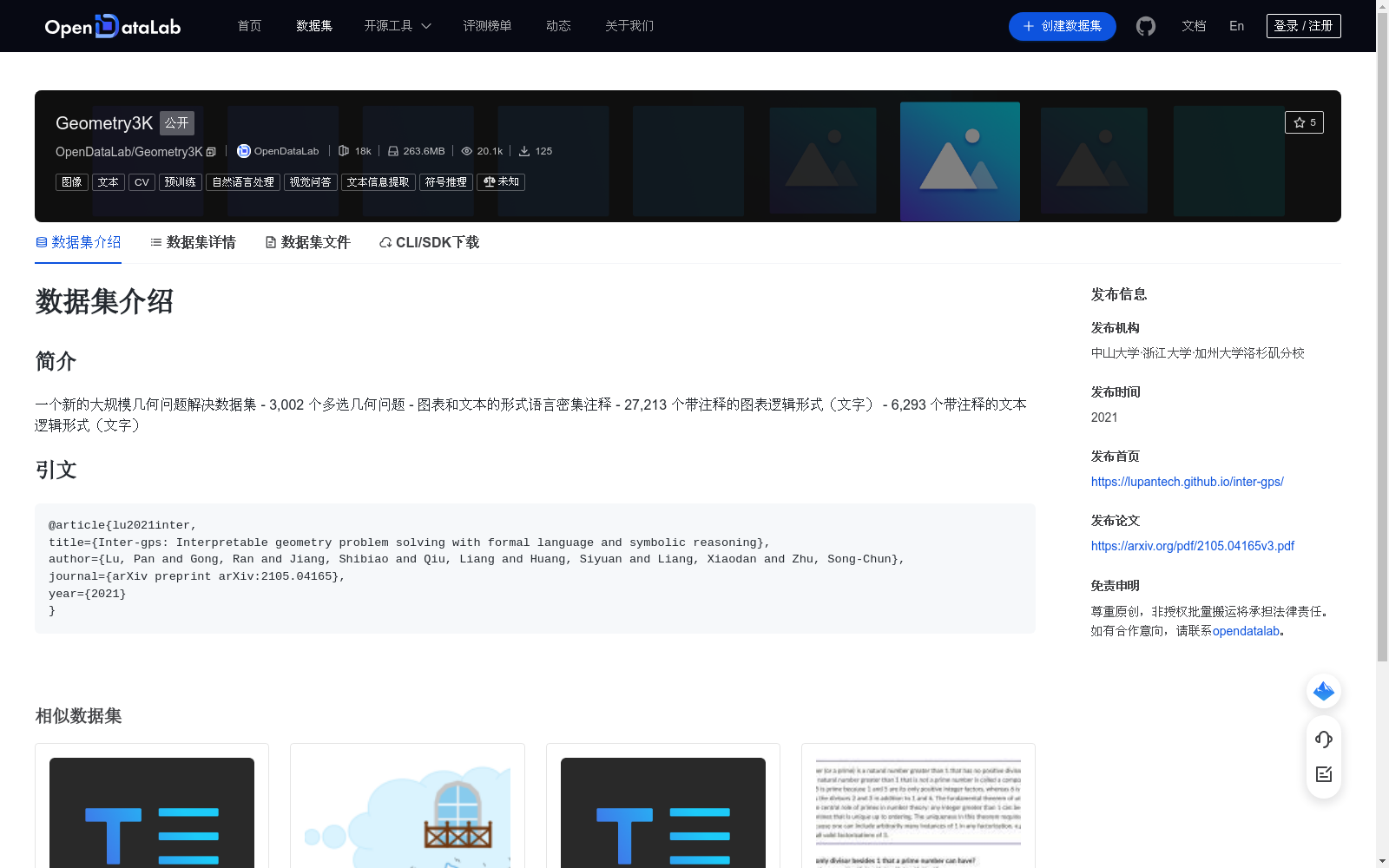Click the Geometry3K dataset title
Screen dimensions: 1389x868
(x=104, y=123)
